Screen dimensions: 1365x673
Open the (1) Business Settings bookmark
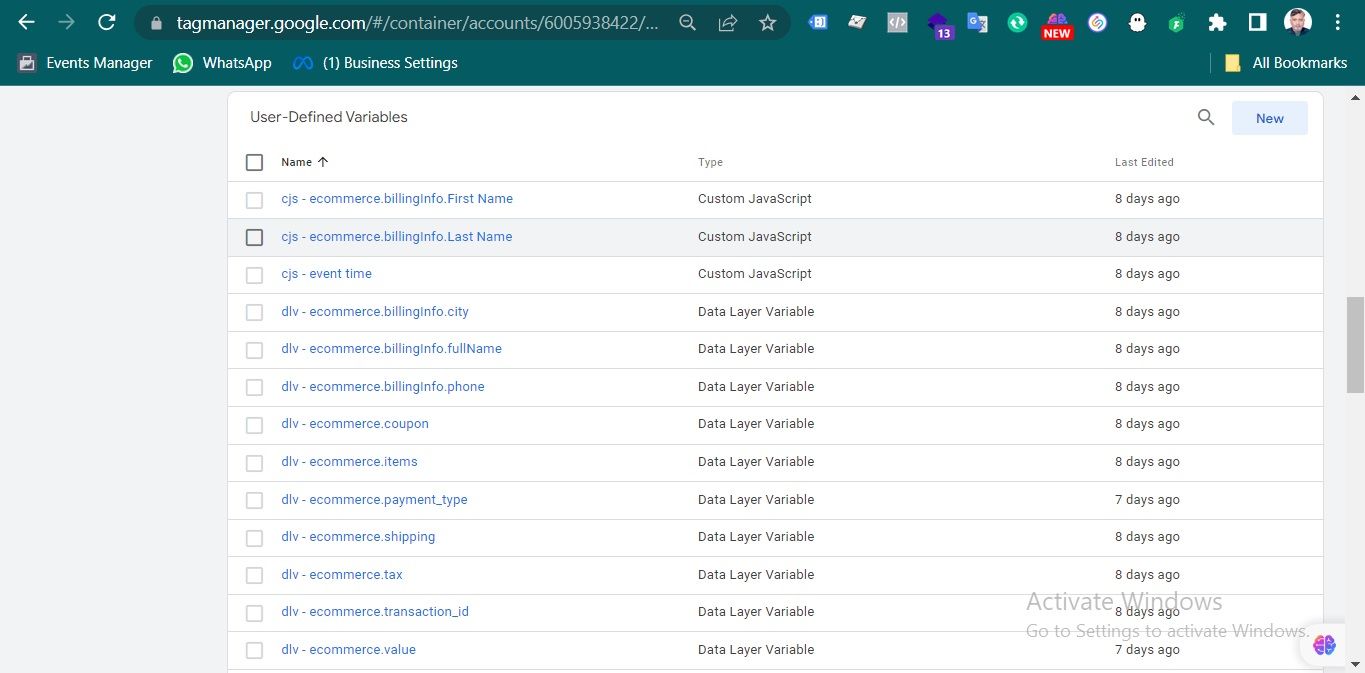pyautogui.click(x=375, y=63)
